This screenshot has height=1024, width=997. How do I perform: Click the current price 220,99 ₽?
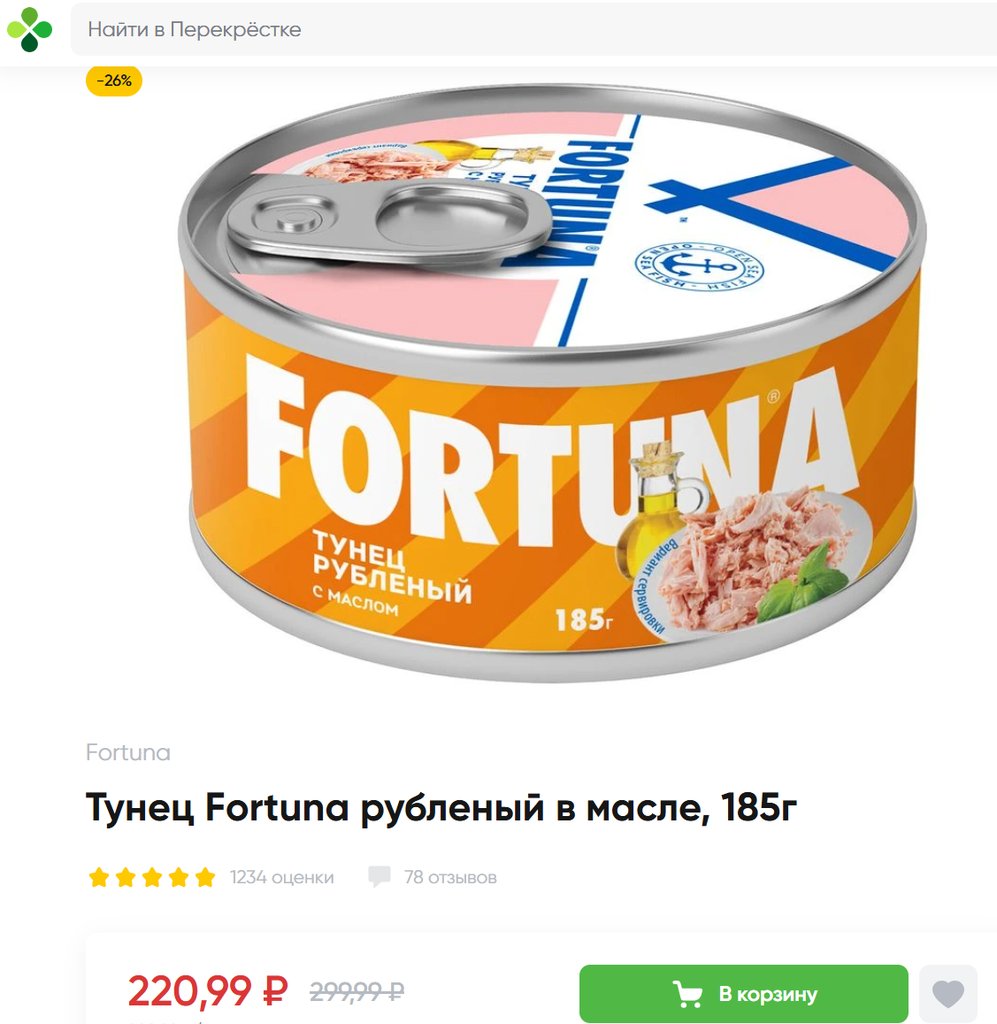tap(208, 991)
